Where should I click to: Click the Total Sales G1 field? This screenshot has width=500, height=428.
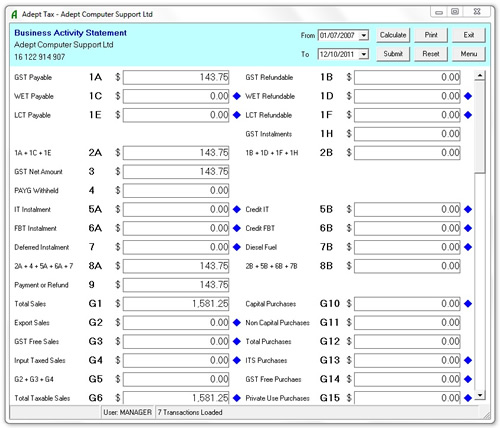pos(176,304)
